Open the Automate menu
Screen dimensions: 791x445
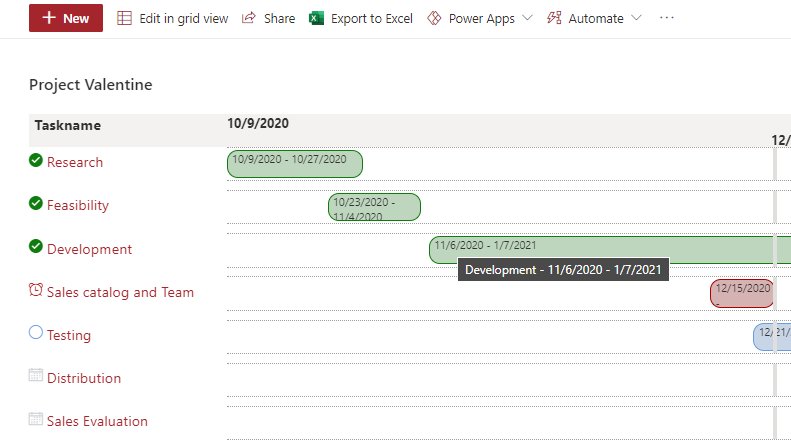coord(594,19)
